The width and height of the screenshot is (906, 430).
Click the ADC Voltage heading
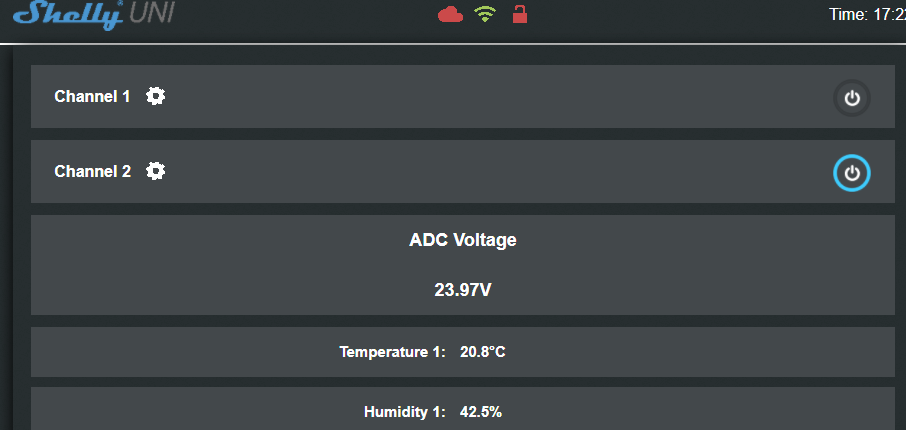click(463, 240)
